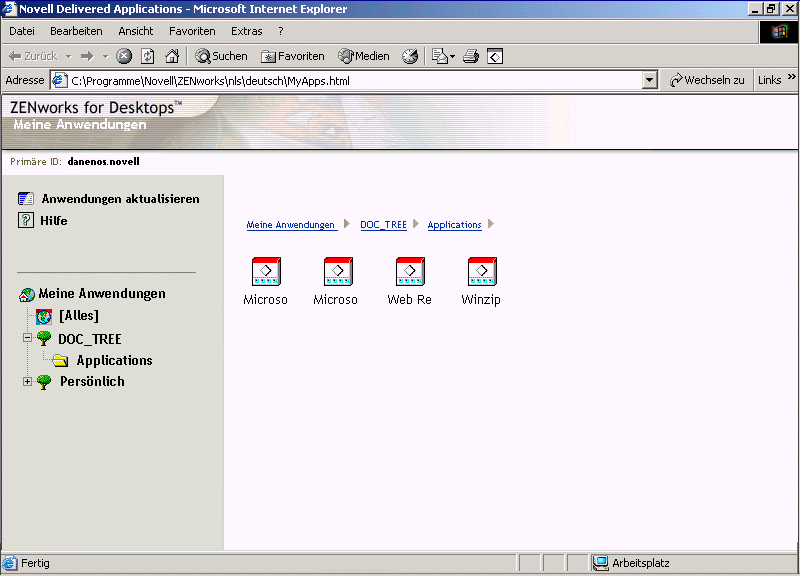Open the Medien toolbar icon
Image resolution: width=800 pixels, height=576 pixels.
343,56
